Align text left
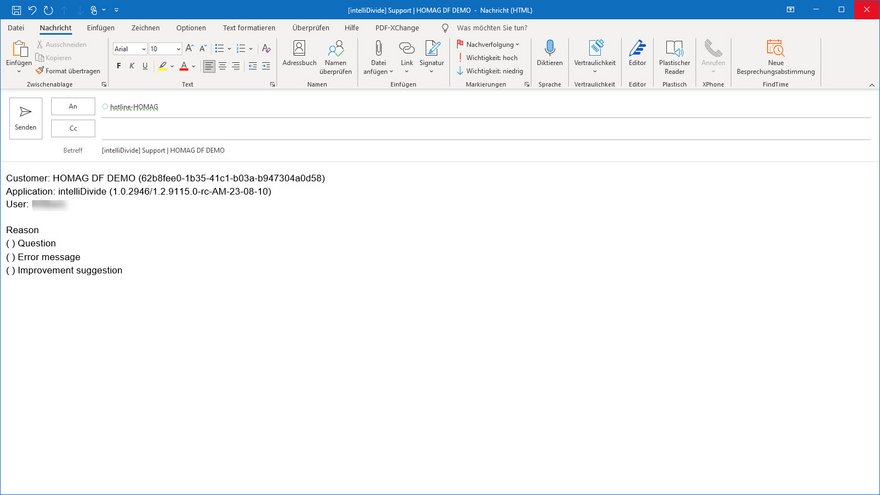The image size is (880, 495). coord(209,66)
